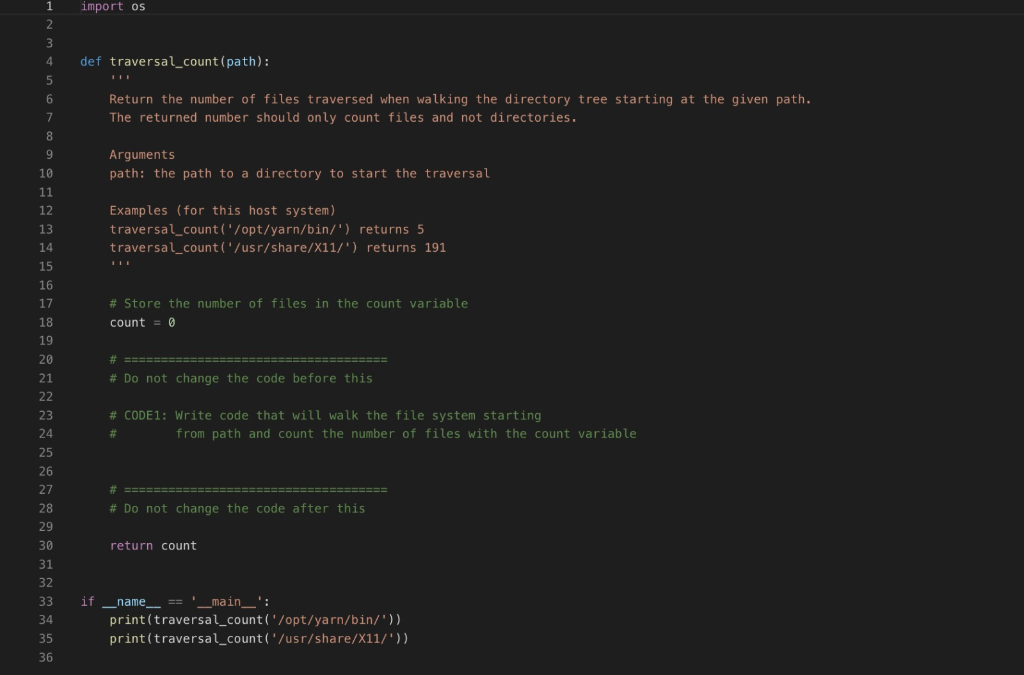The height and width of the screenshot is (675, 1024).
Task: Click the return count statement
Action: (x=153, y=545)
